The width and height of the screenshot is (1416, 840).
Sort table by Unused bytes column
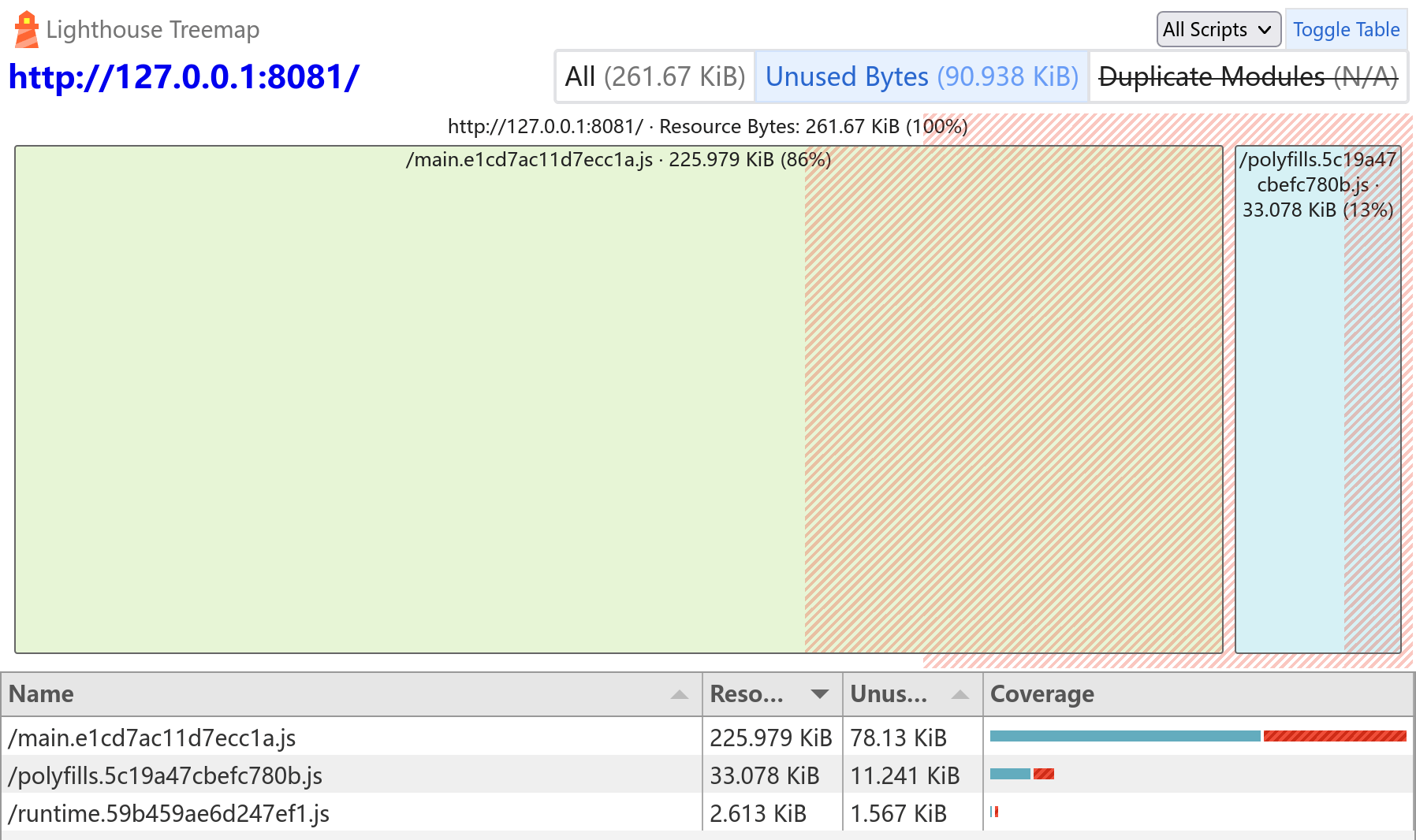pyautogui.click(x=912, y=694)
